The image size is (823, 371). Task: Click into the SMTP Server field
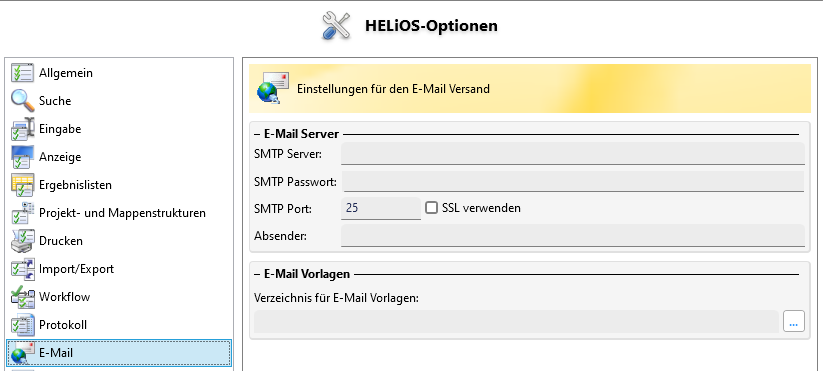pyautogui.click(x=573, y=154)
